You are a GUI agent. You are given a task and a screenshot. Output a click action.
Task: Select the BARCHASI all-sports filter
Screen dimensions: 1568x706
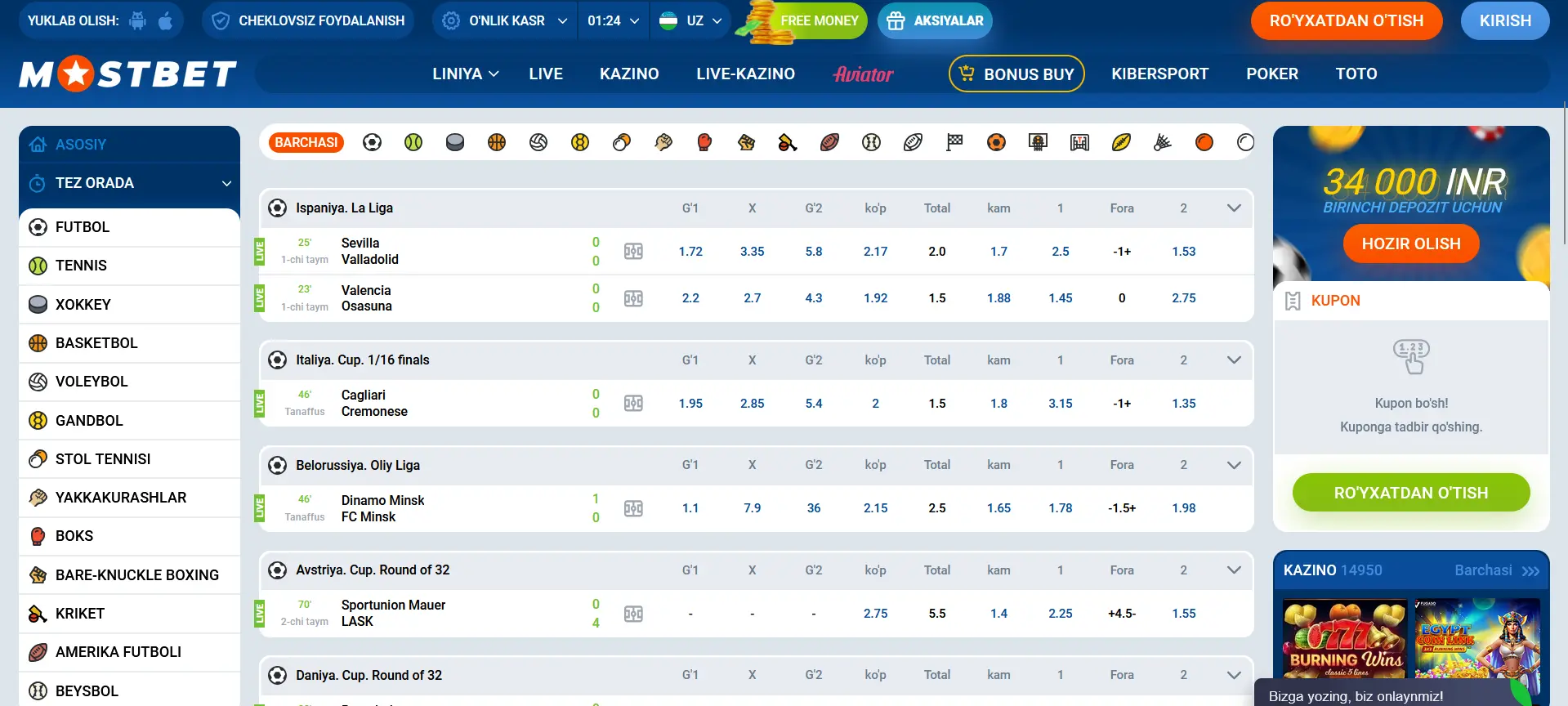click(x=306, y=142)
